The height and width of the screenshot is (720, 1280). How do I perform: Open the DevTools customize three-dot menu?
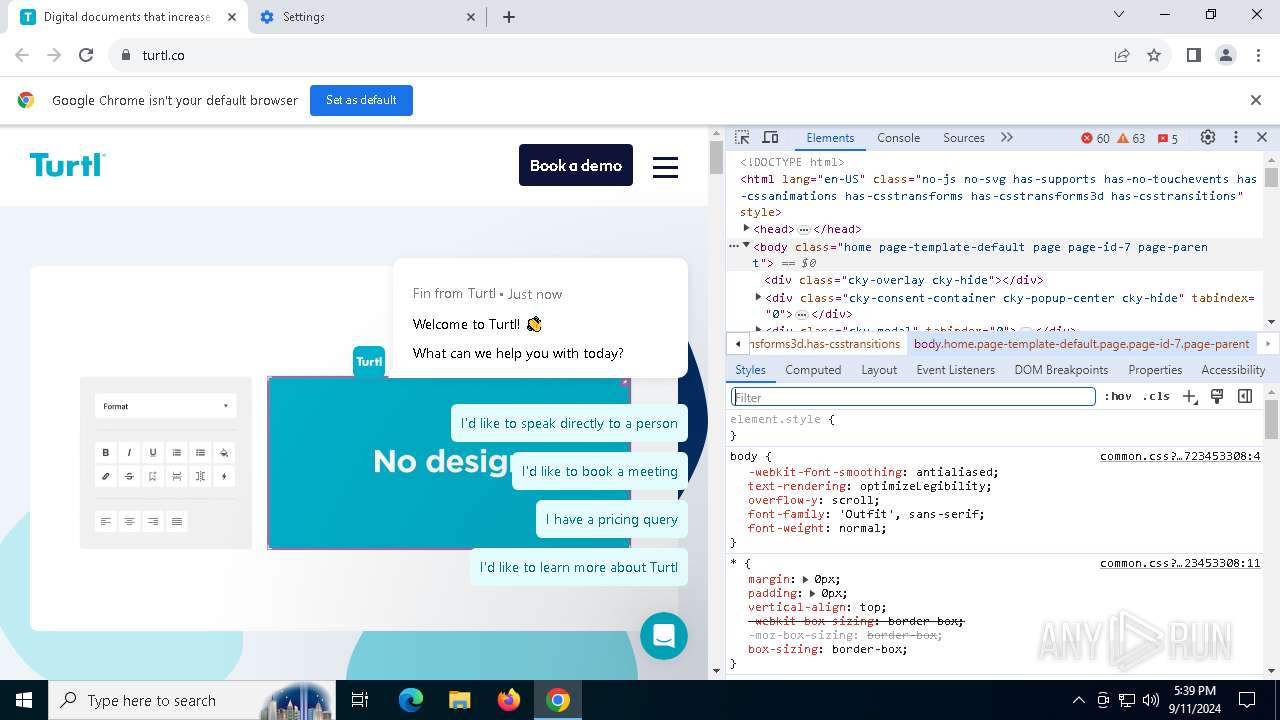(1236, 138)
